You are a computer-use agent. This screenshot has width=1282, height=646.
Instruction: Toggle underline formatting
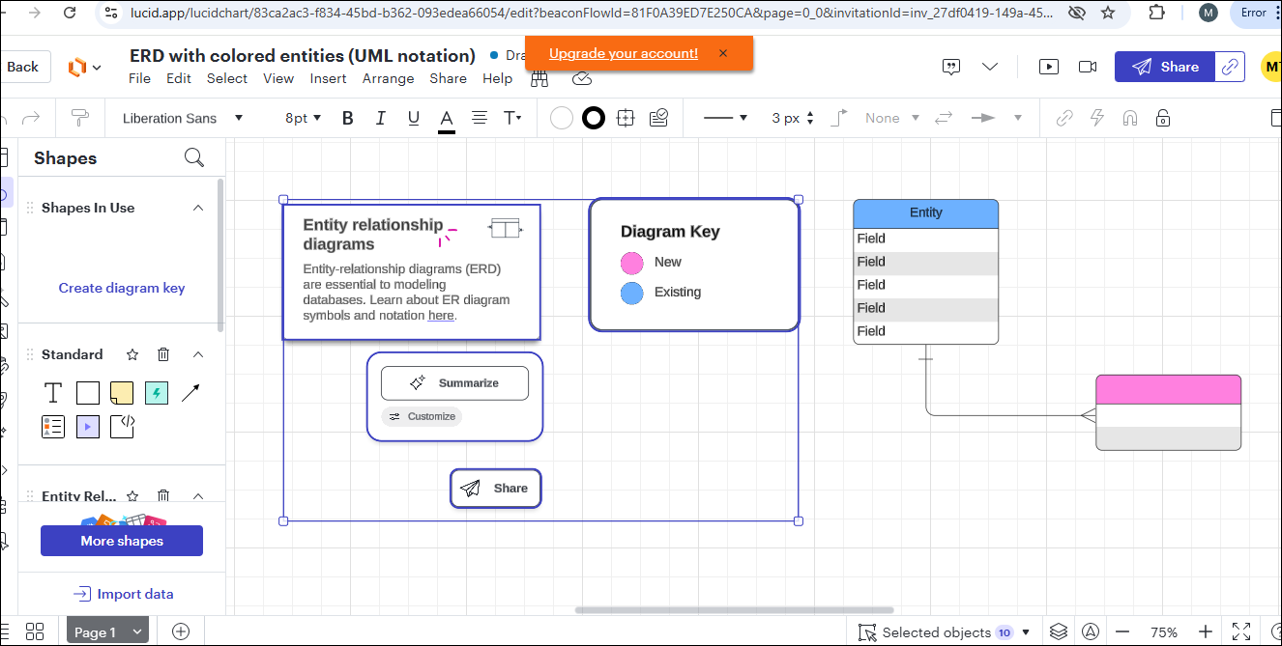[413, 117]
